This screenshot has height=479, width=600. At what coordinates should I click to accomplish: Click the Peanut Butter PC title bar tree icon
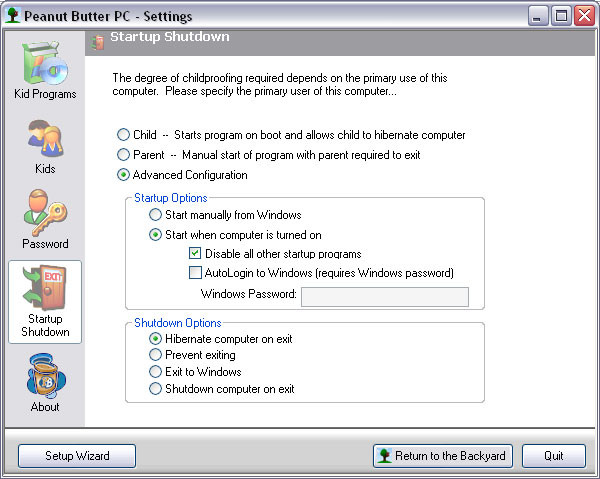tap(13, 15)
